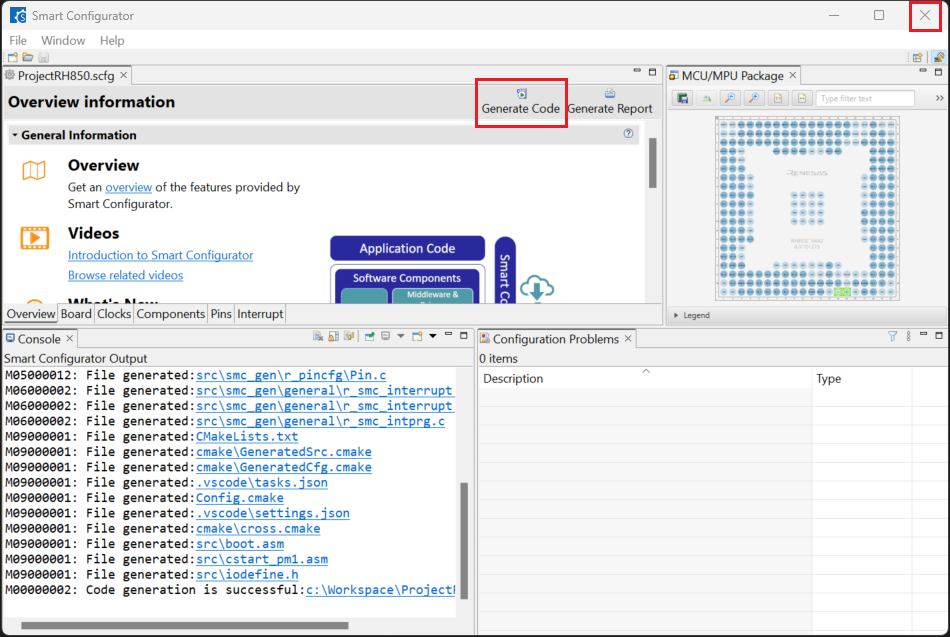Select the Smart Configurator perspective icon
The image size is (950, 637).
(938, 58)
